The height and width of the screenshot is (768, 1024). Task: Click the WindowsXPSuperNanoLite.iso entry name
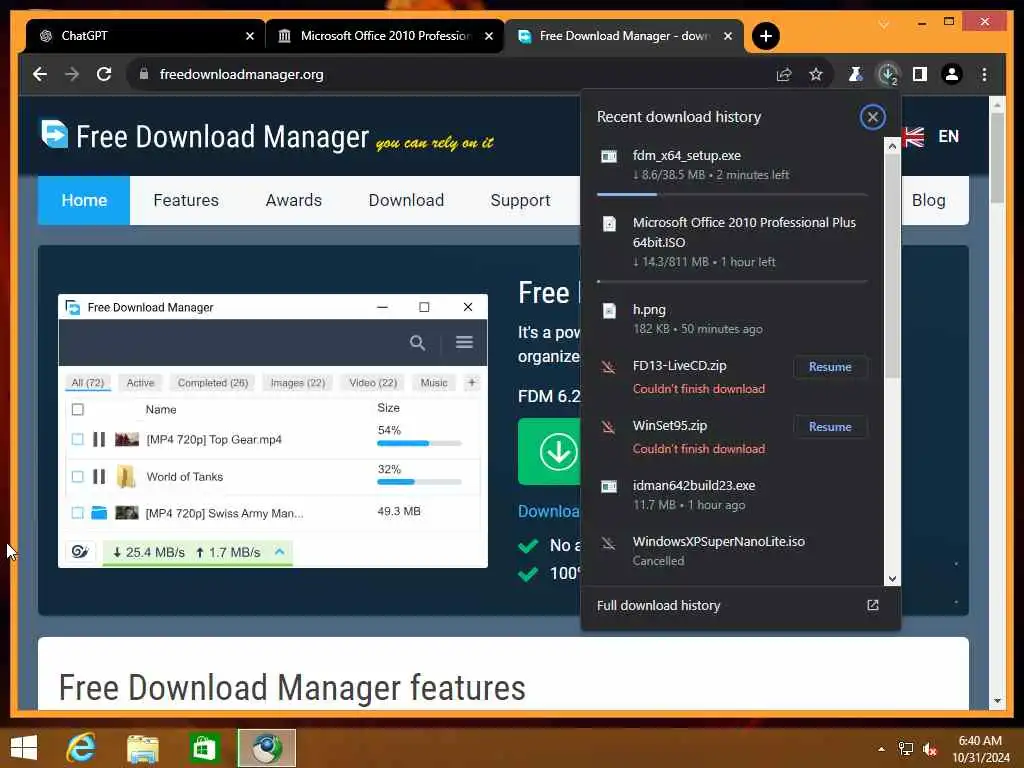tap(718, 541)
